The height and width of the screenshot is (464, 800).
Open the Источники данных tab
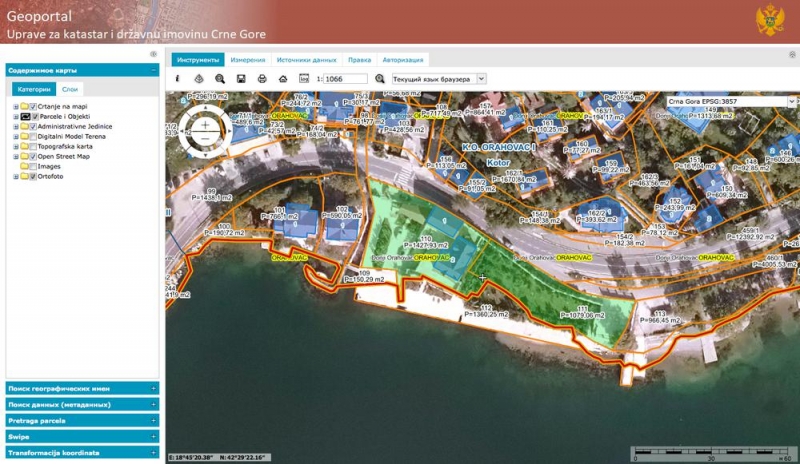307,60
